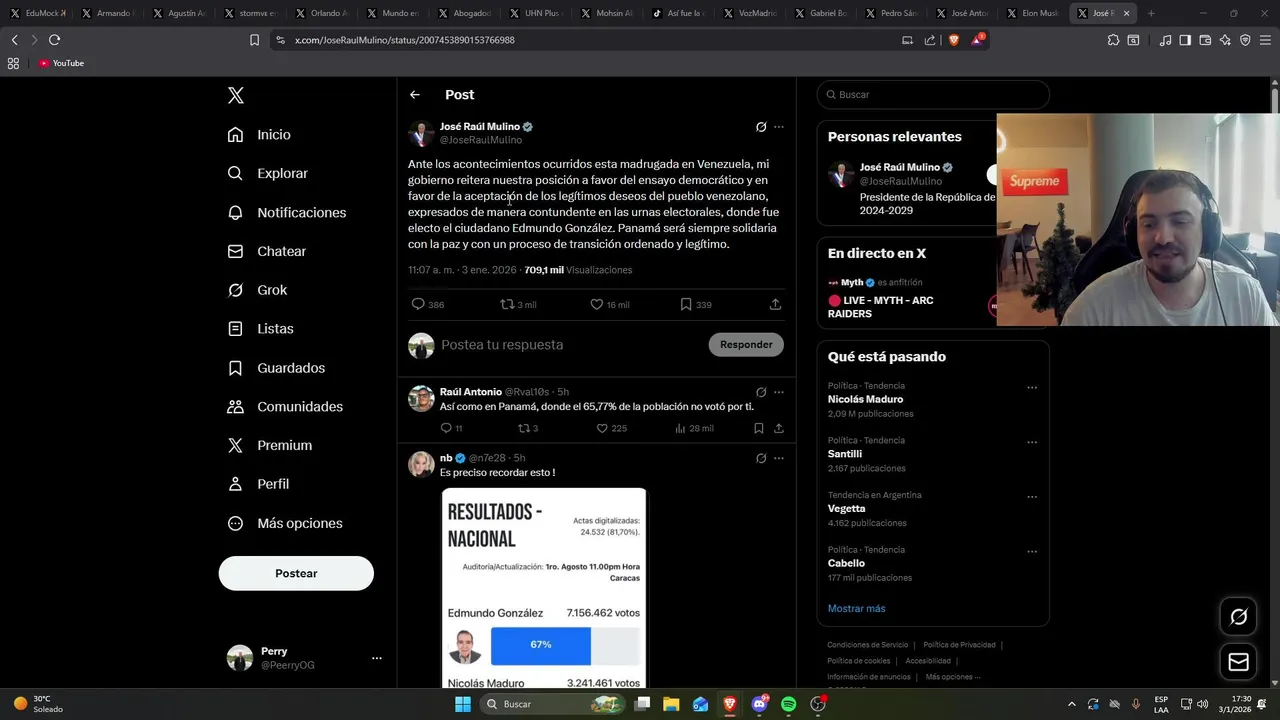Click Mostrar más under trends
The image size is (1280, 720).
[x=856, y=608]
